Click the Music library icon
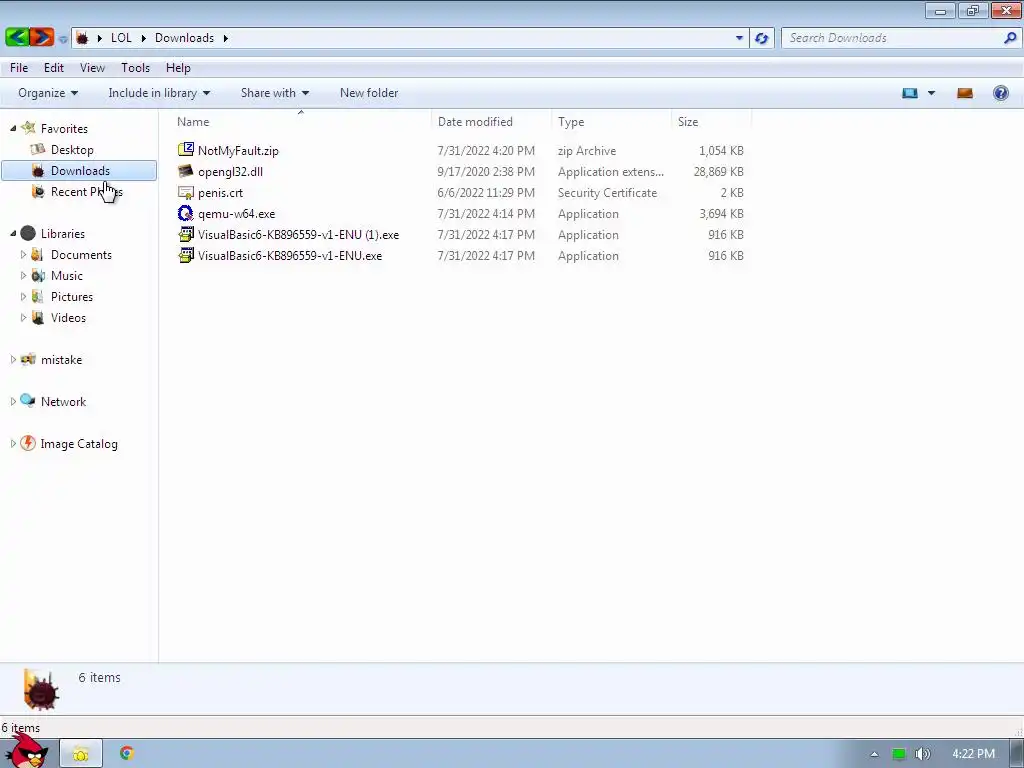Screen dimensions: 1024x768 pos(39,276)
